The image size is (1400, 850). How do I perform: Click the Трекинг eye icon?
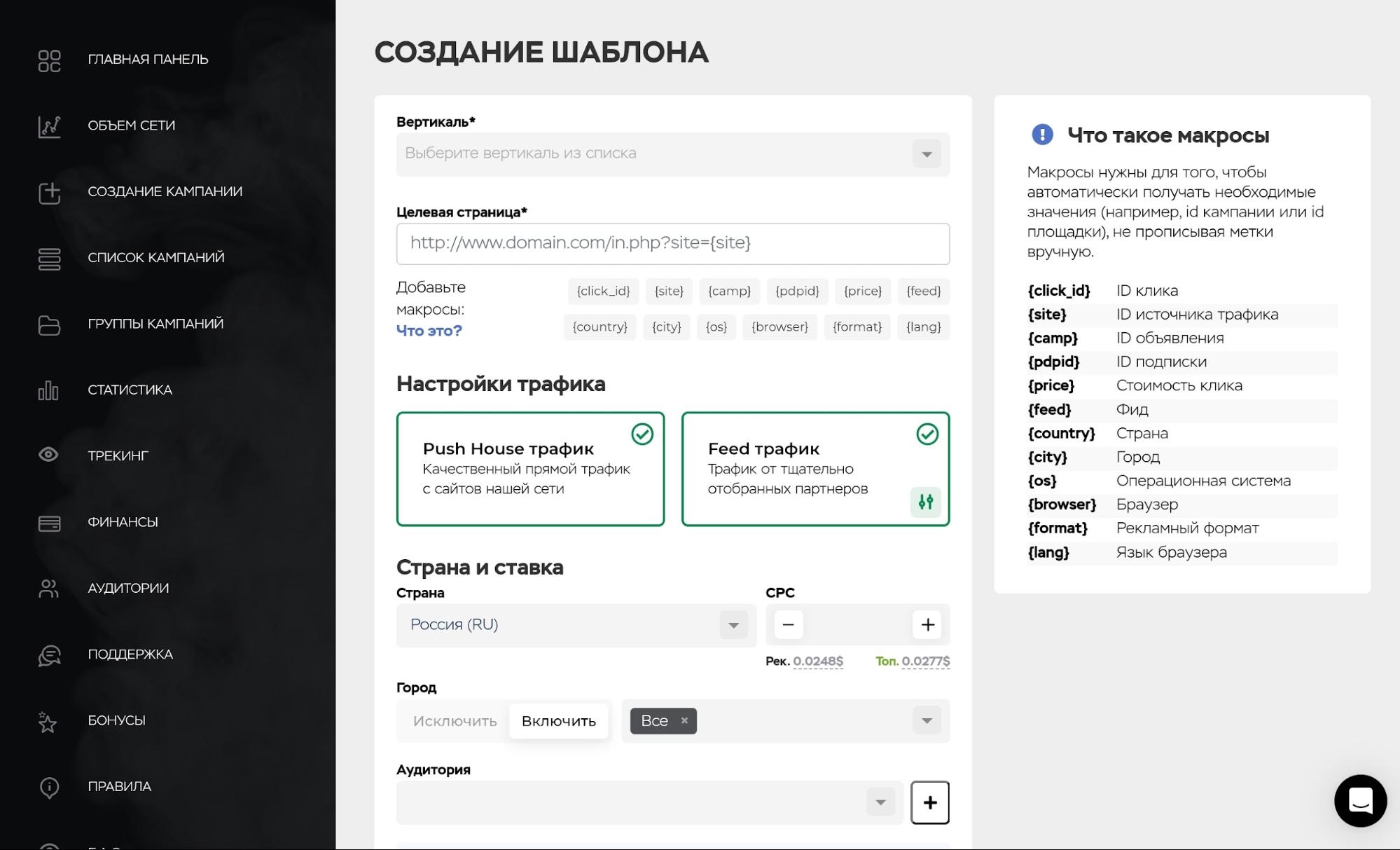tap(49, 455)
